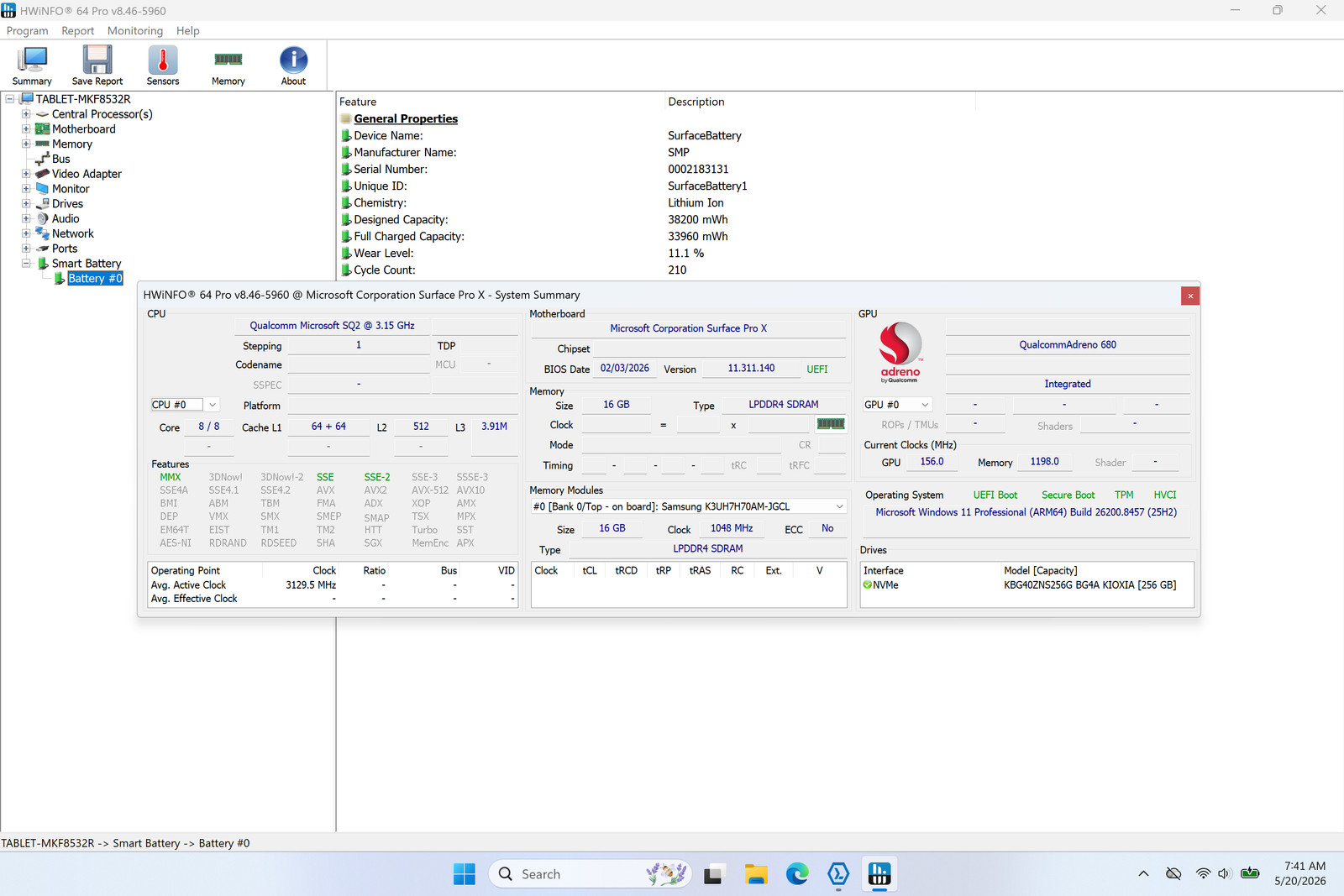
Task: Open the Report menu
Action: tap(77, 31)
